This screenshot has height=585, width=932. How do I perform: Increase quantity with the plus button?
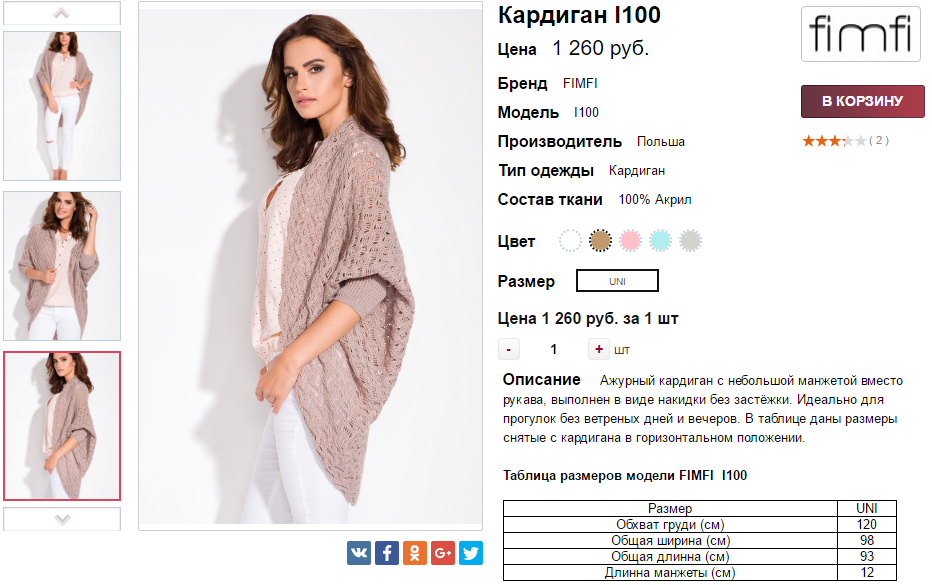[599, 350]
